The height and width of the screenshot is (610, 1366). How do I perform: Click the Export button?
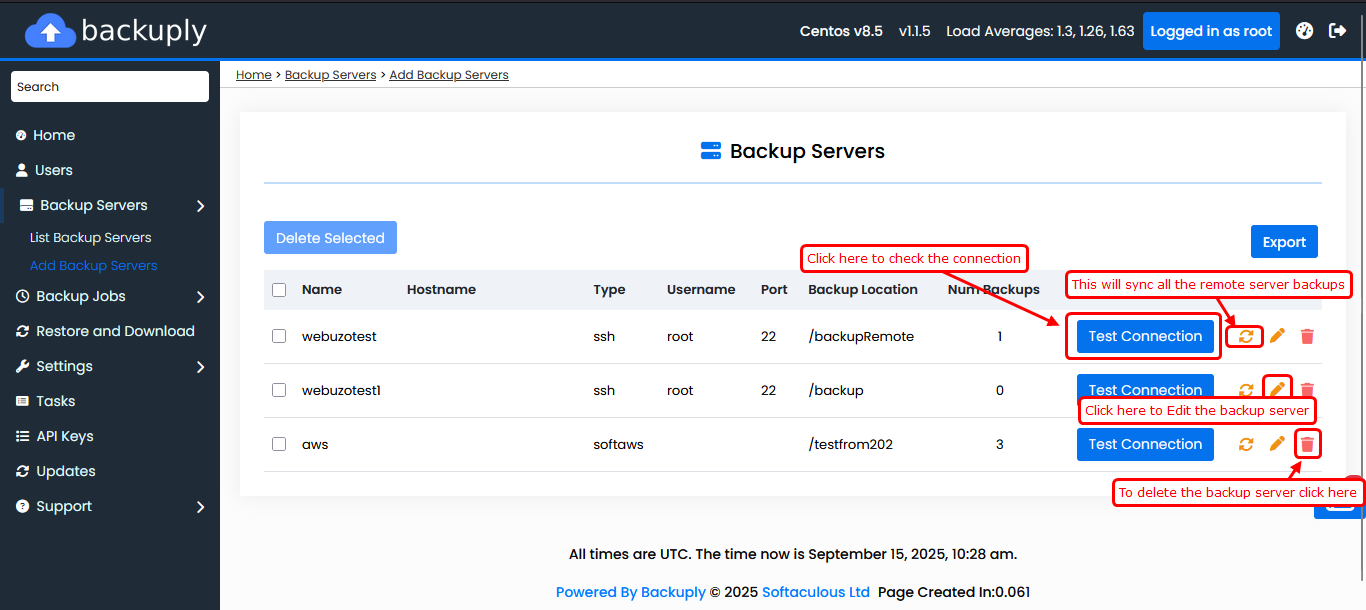click(x=1284, y=242)
